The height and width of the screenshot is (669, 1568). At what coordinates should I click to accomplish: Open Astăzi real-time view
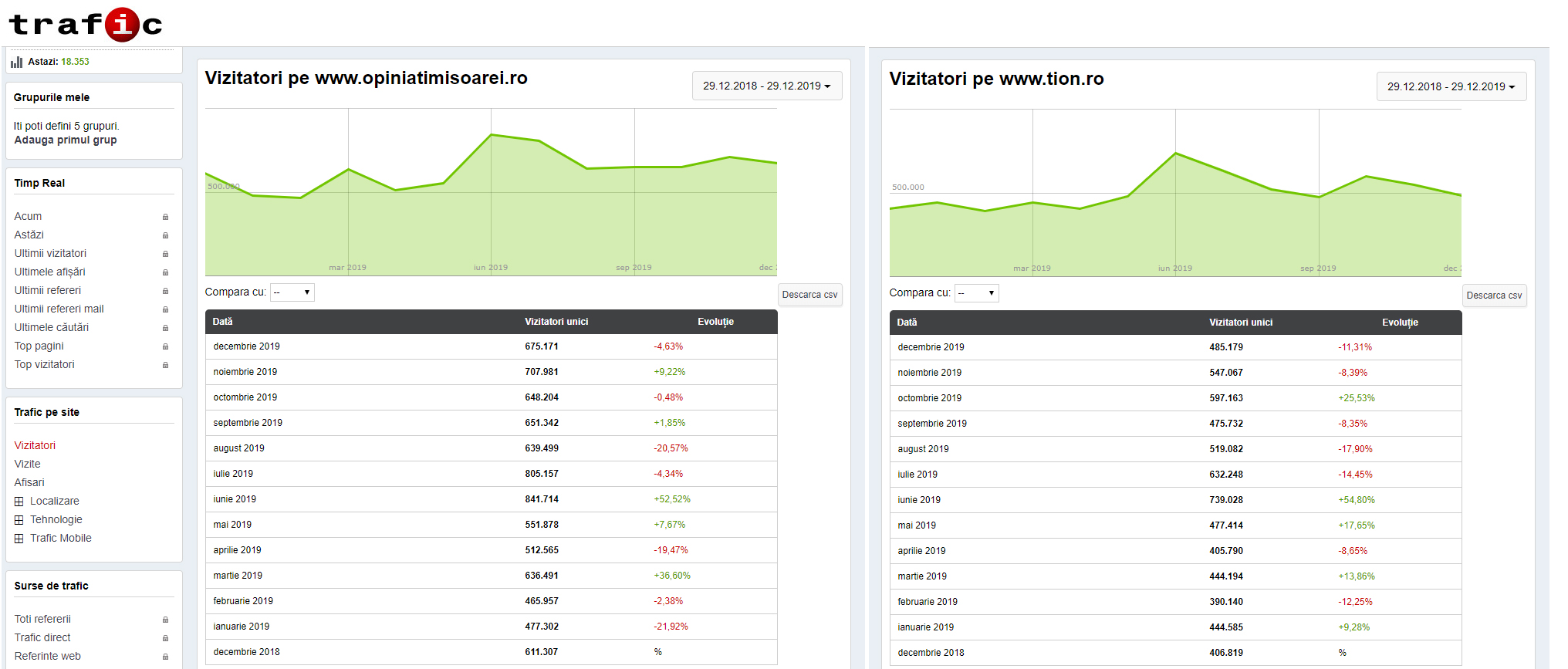[x=29, y=235]
